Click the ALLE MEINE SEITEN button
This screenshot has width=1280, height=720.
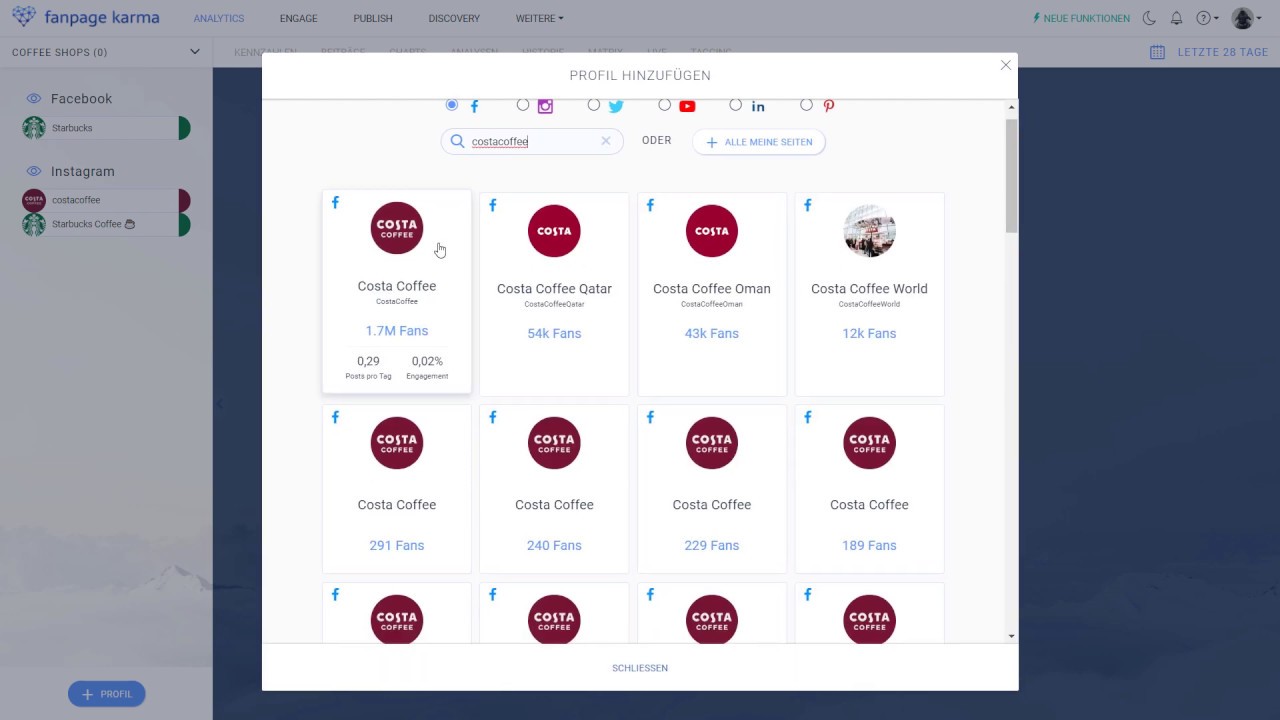(758, 141)
